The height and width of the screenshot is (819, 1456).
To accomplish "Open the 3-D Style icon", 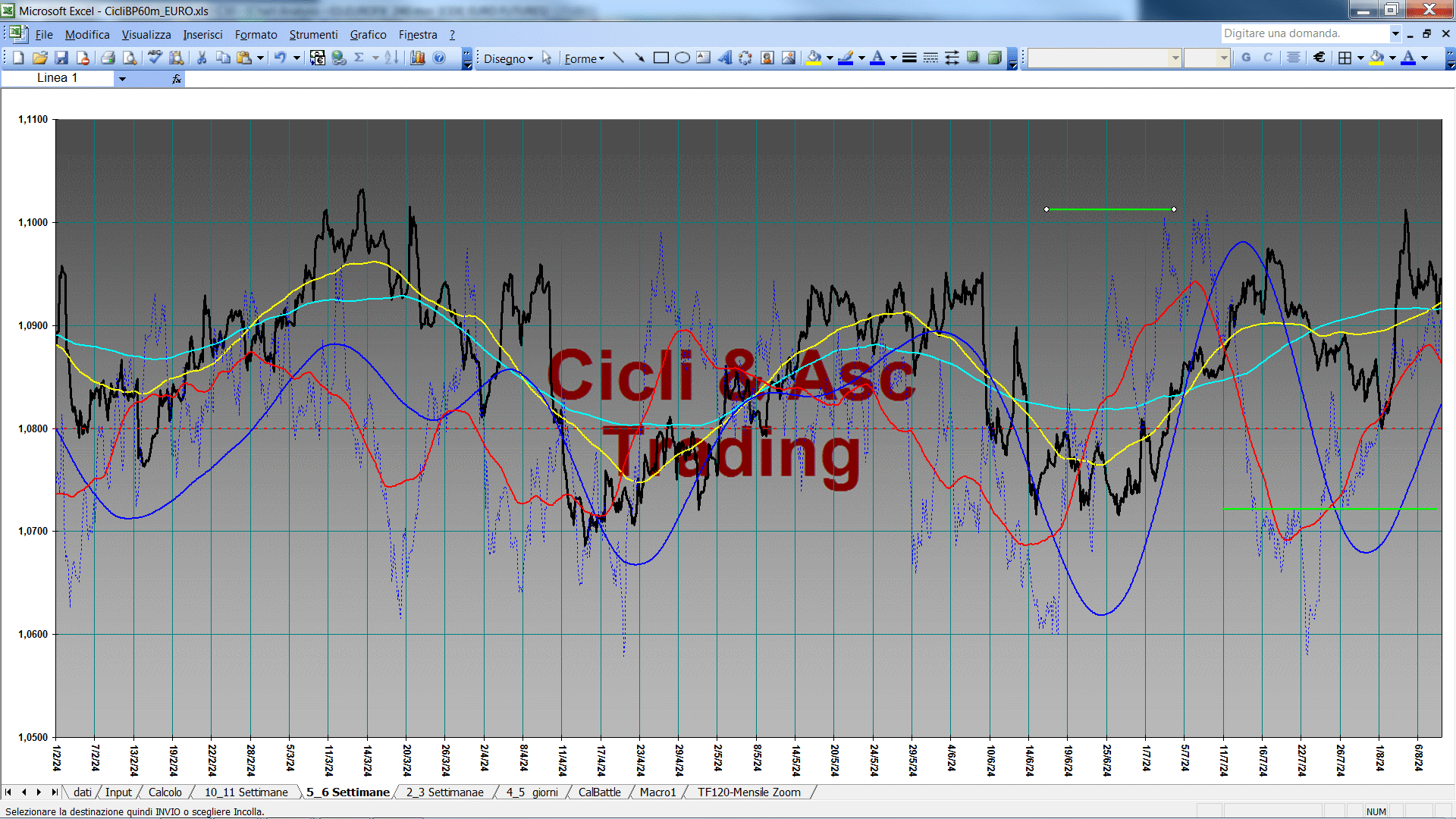I will (995, 58).
